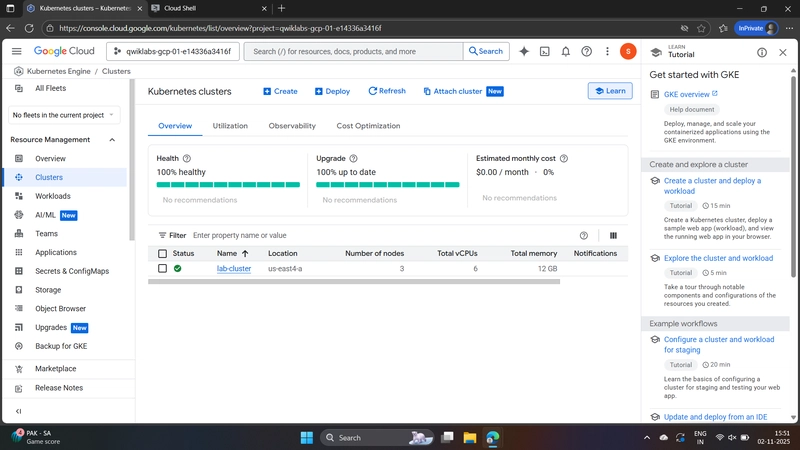The width and height of the screenshot is (800, 450).
Task: Switch to the Cost Optimization tab
Action: click(x=368, y=126)
